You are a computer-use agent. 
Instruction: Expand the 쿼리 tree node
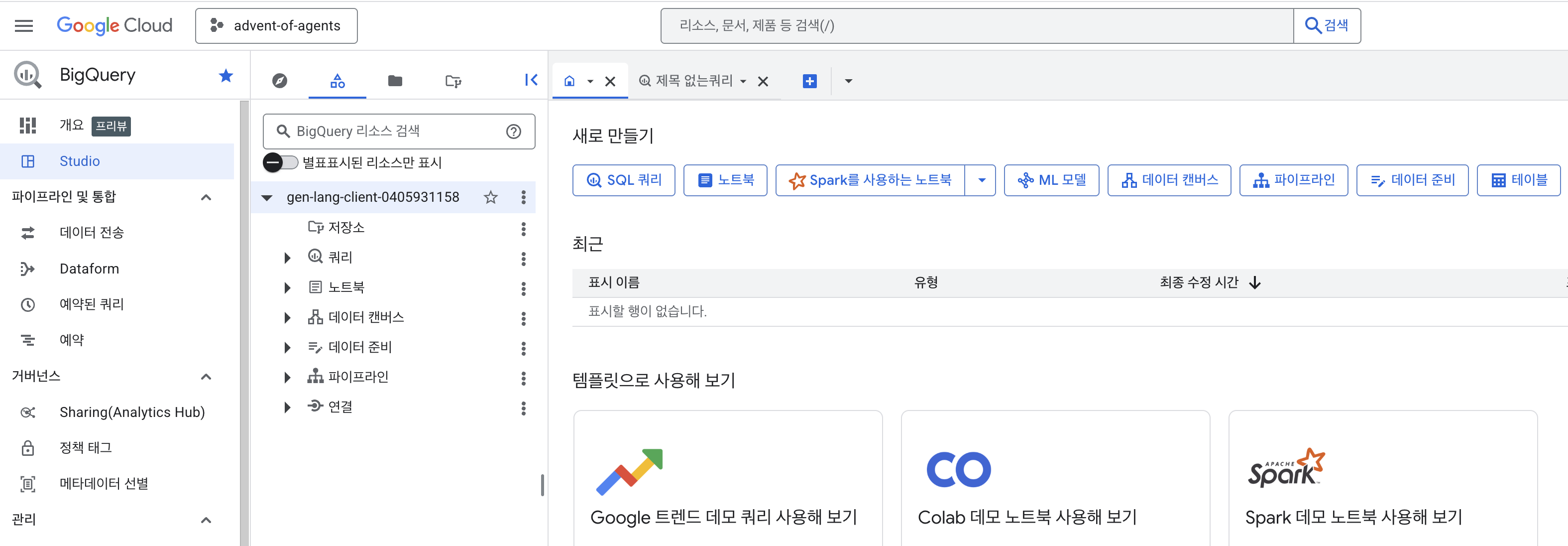pyautogui.click(x=287, y=258)
